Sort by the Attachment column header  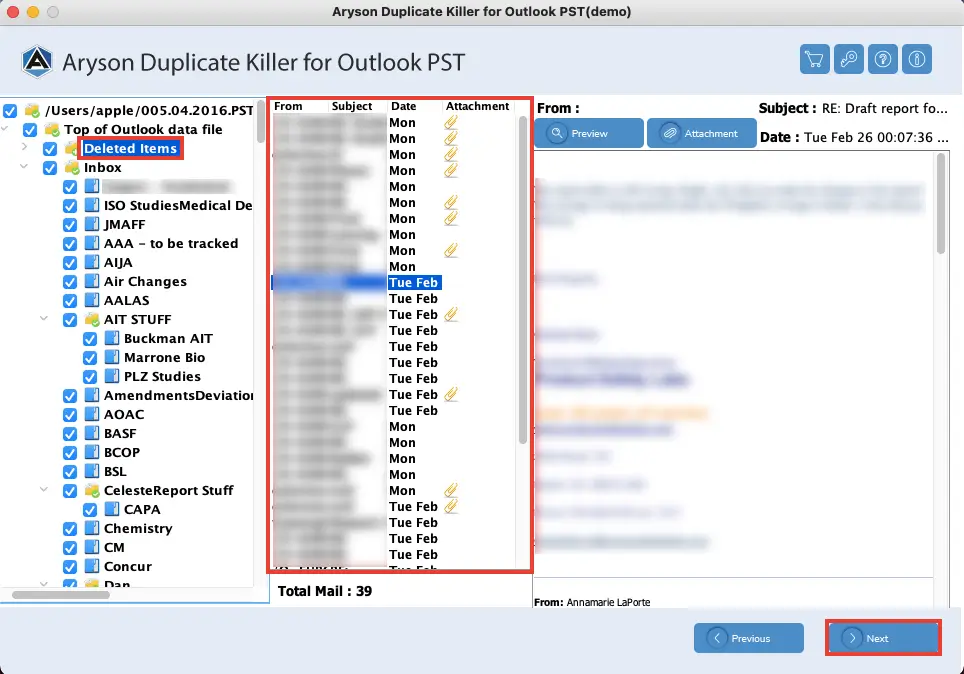[x=478, y=106]
